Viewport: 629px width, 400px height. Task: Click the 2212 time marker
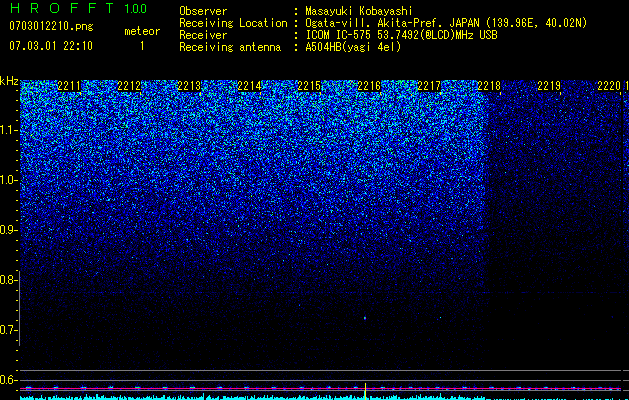coord(129,86)
